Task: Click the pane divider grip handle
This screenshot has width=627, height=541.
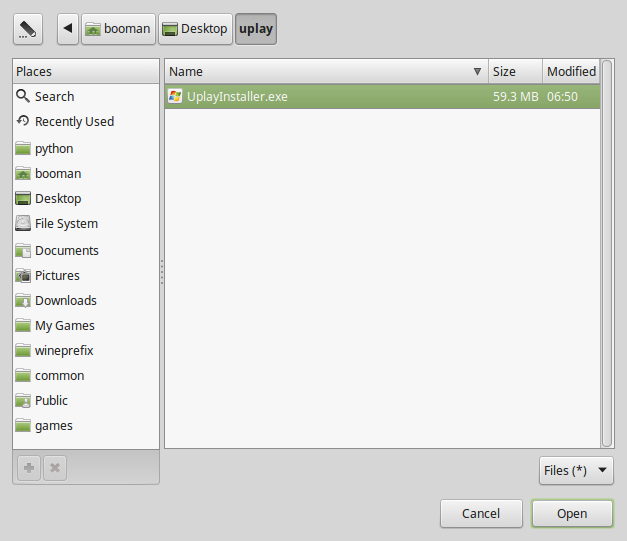Action: point(162,272)
